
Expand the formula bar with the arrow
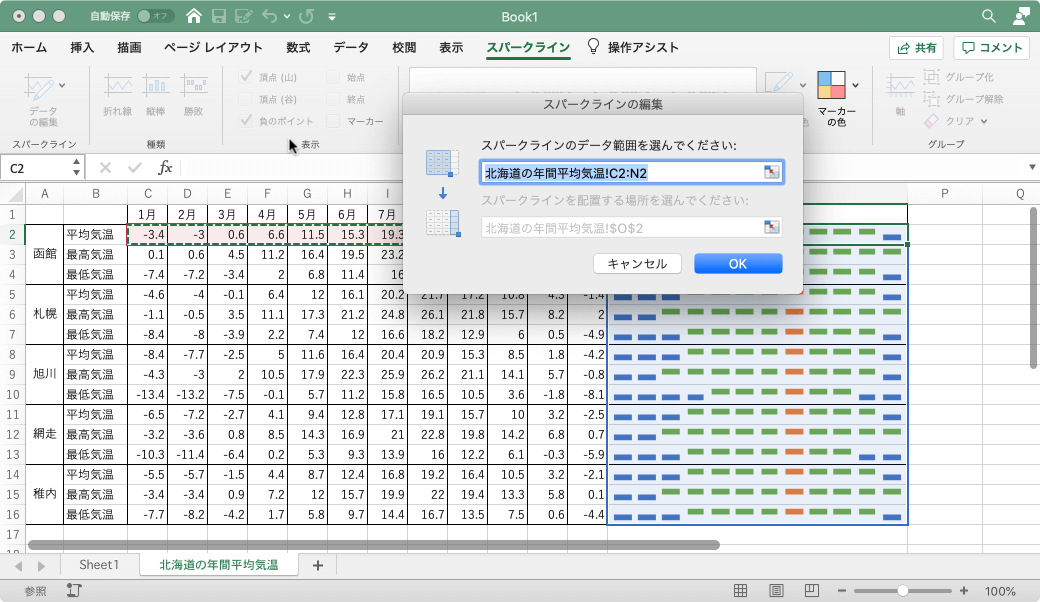(x=1032, y=167)
